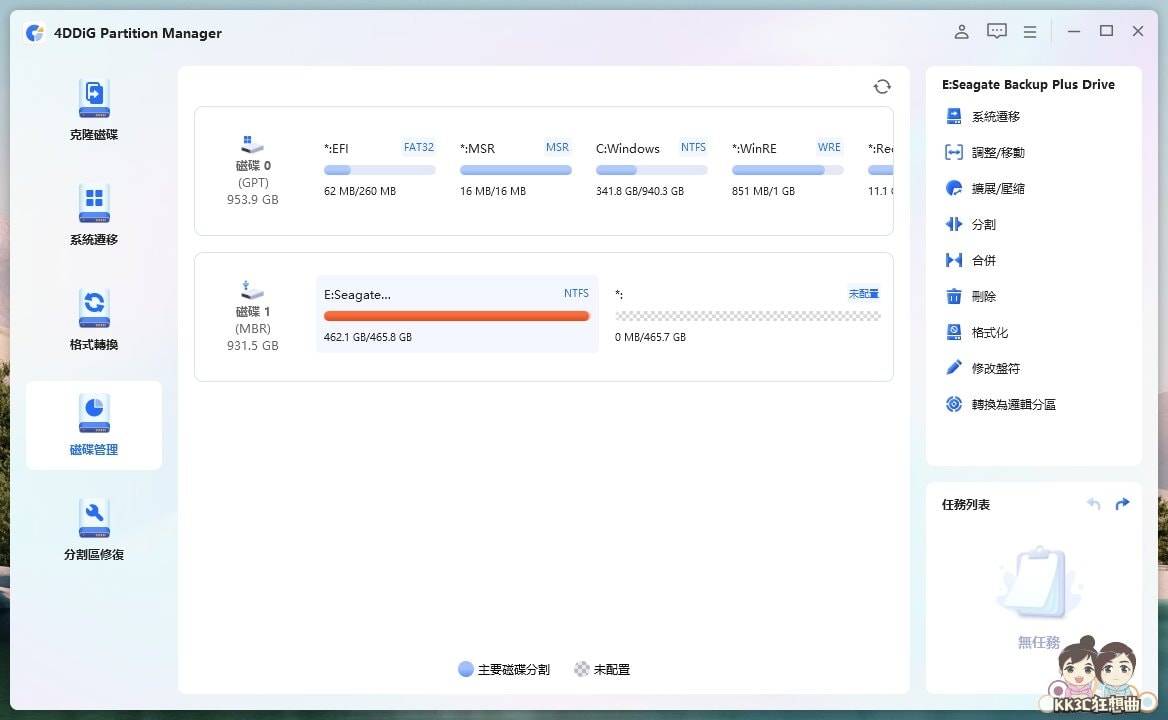
Task: Open the user account icon at top right
Action: click(x=961, y=31)
